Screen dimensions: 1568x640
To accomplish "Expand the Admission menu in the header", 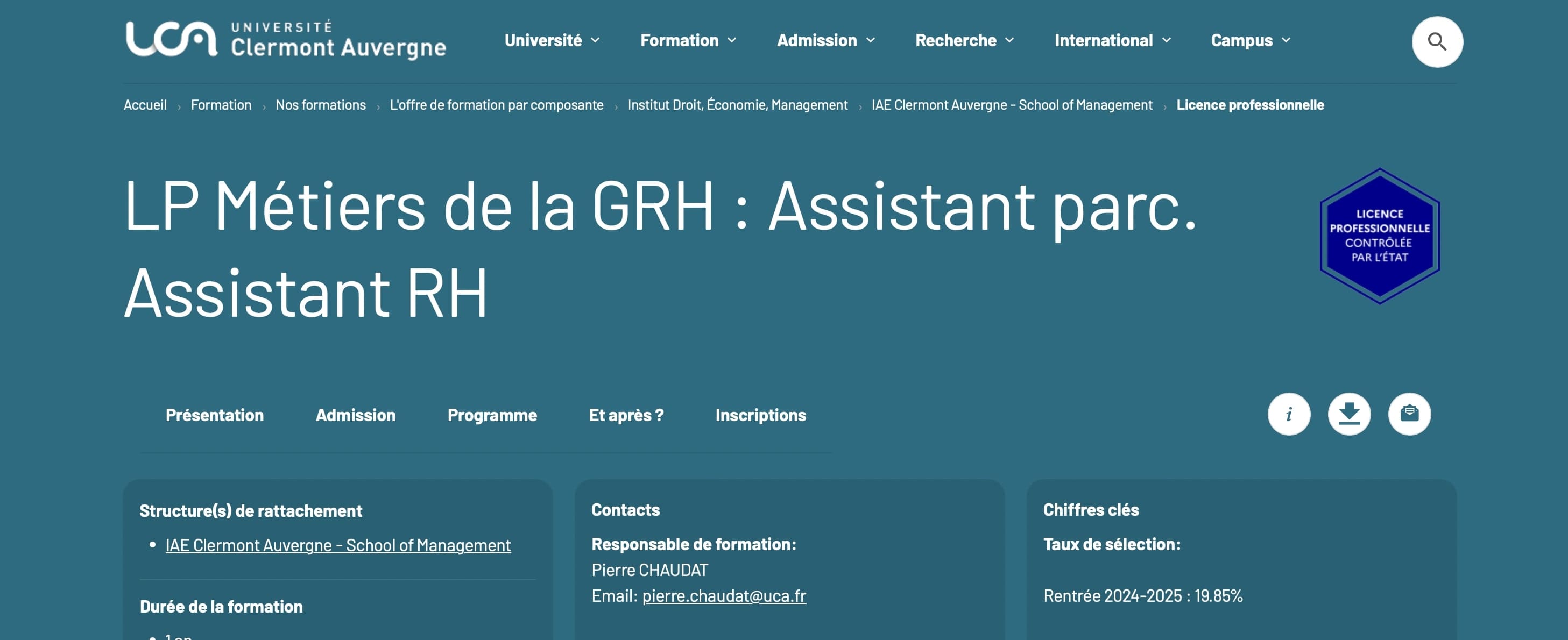I will (826, 40).
